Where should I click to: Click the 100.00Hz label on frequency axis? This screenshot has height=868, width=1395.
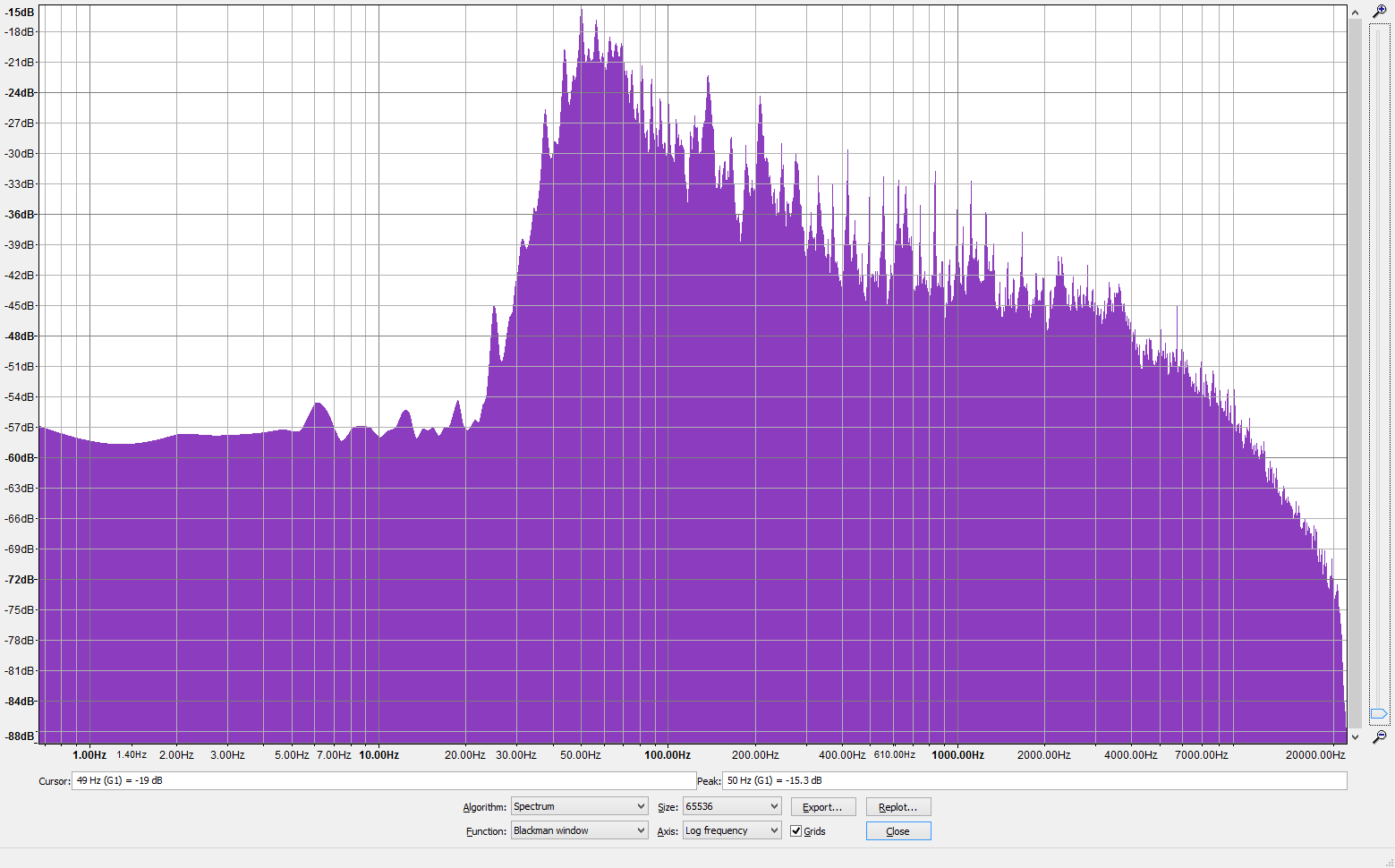pos(668,755)
